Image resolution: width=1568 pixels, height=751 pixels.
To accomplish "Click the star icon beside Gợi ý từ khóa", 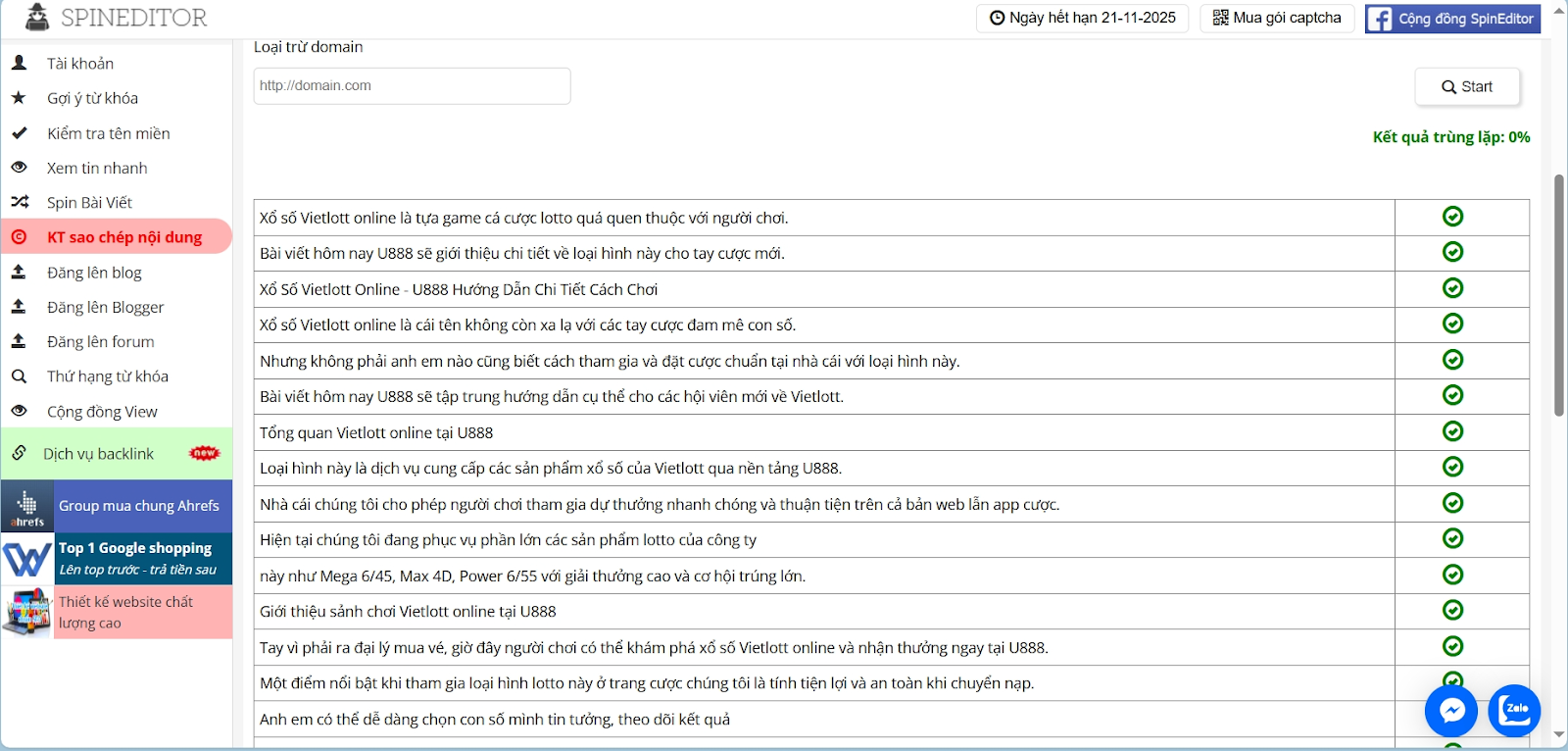I will (x=19, y=97).
